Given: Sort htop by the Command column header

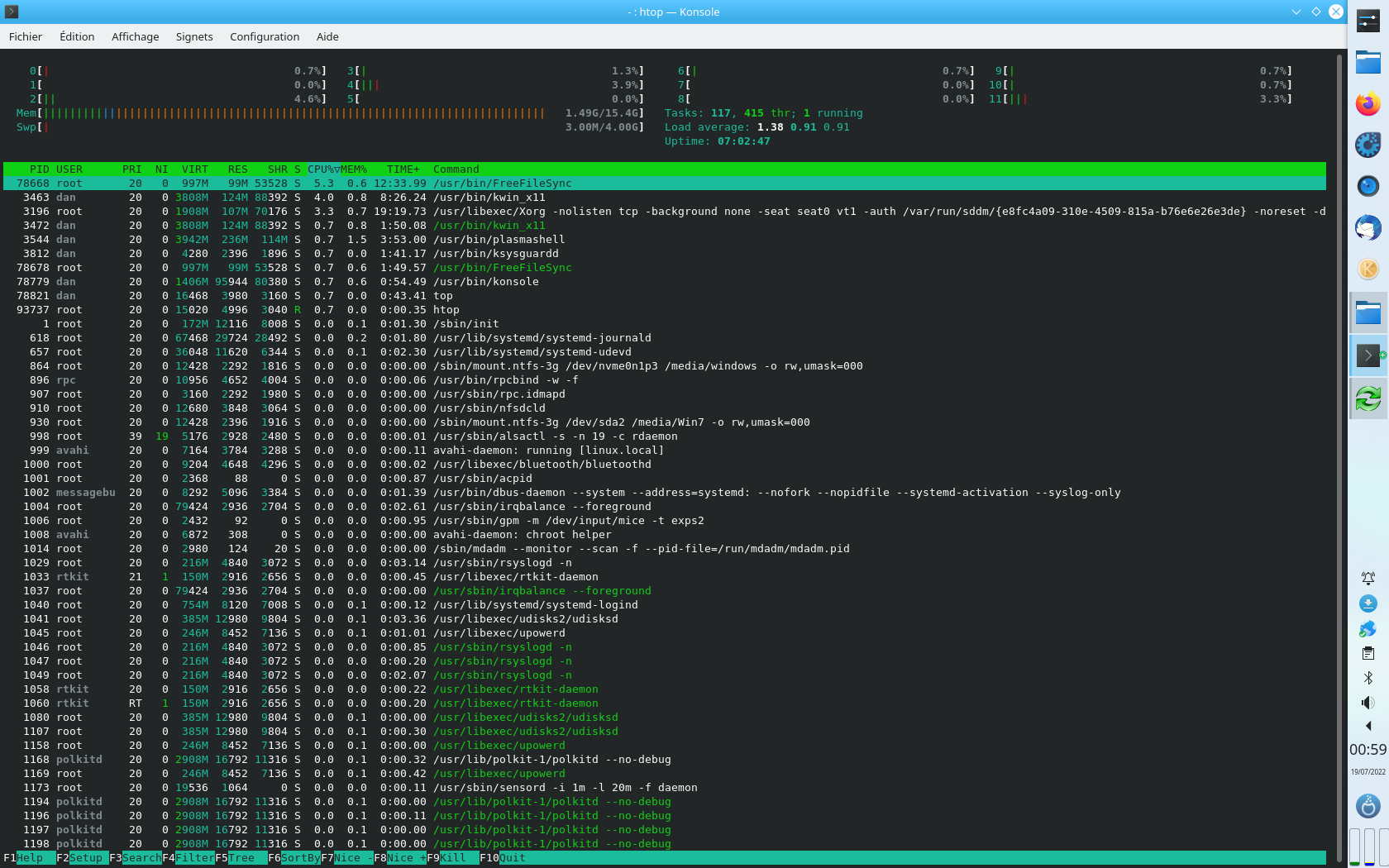Looking at the screenshot, I should (456, 169).
